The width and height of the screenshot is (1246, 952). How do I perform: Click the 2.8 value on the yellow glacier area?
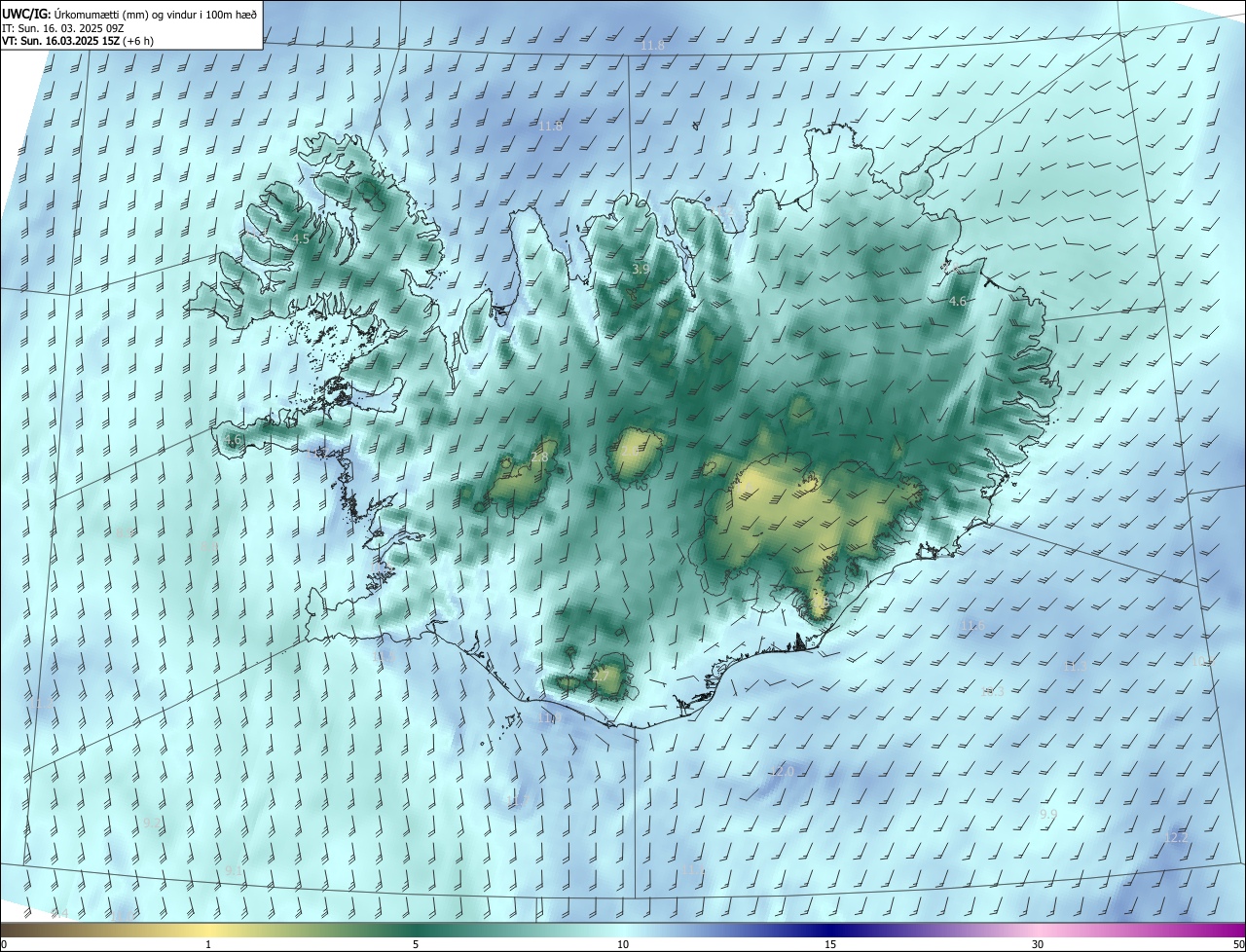540,457
